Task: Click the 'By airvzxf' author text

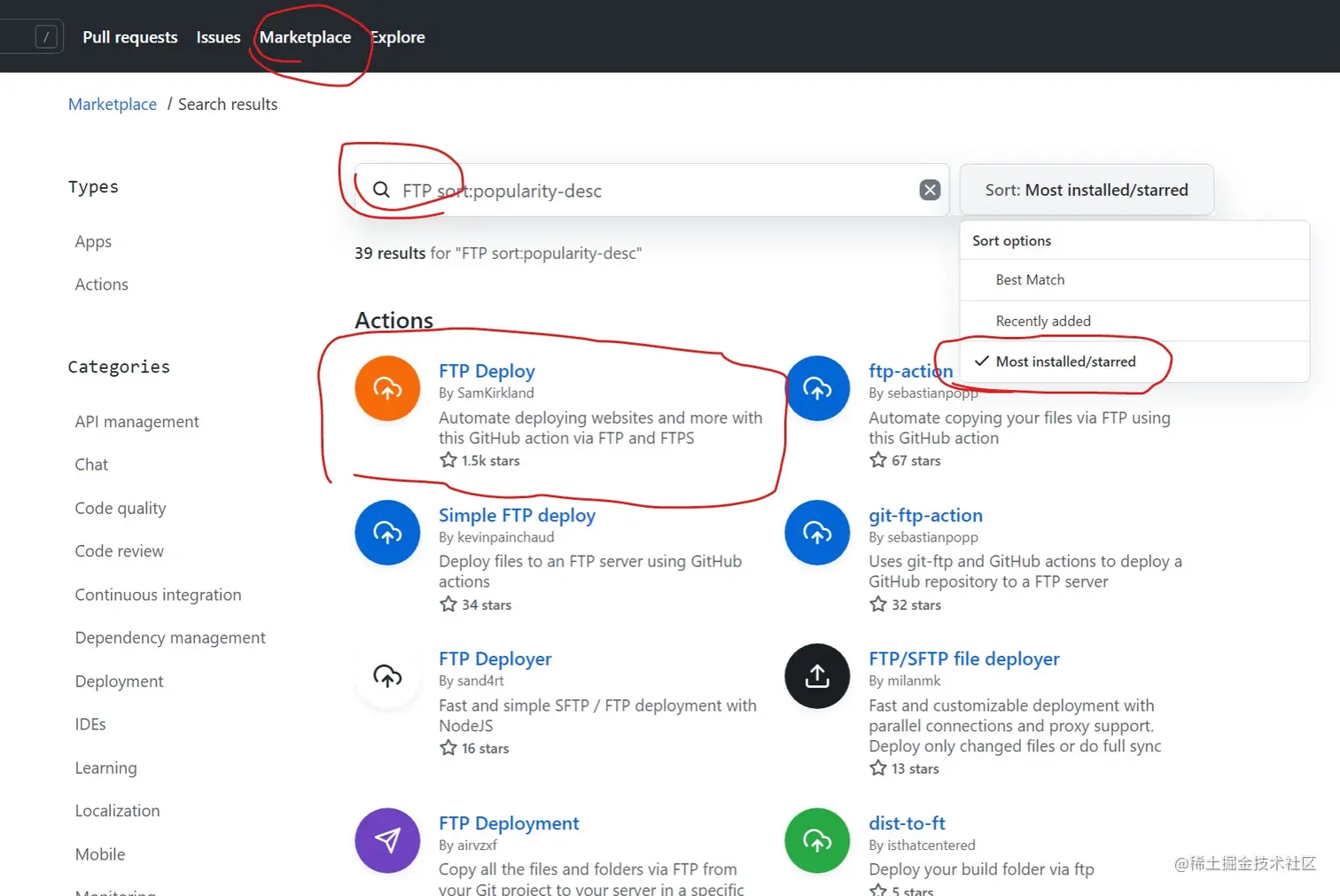Action: pyautogui.click(x=468, y=845)
